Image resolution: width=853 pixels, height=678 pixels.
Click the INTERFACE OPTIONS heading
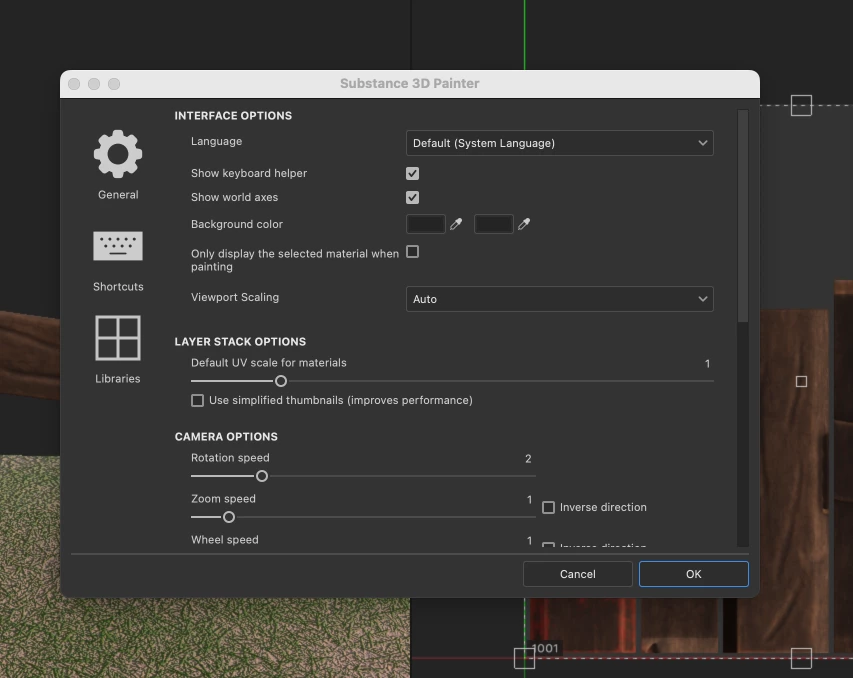tap(233, 115)
